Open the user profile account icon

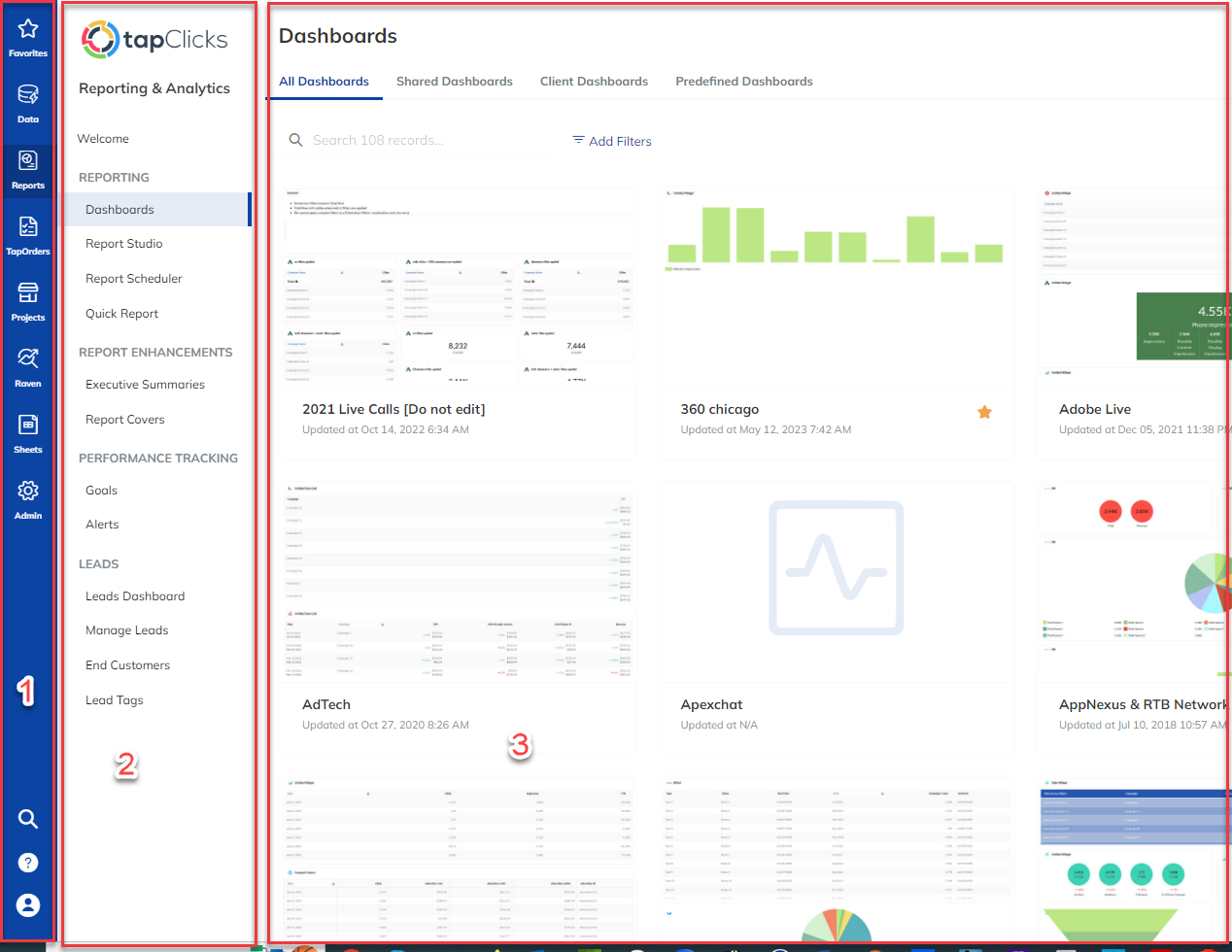pyautogui.click(x=27, y=904)
